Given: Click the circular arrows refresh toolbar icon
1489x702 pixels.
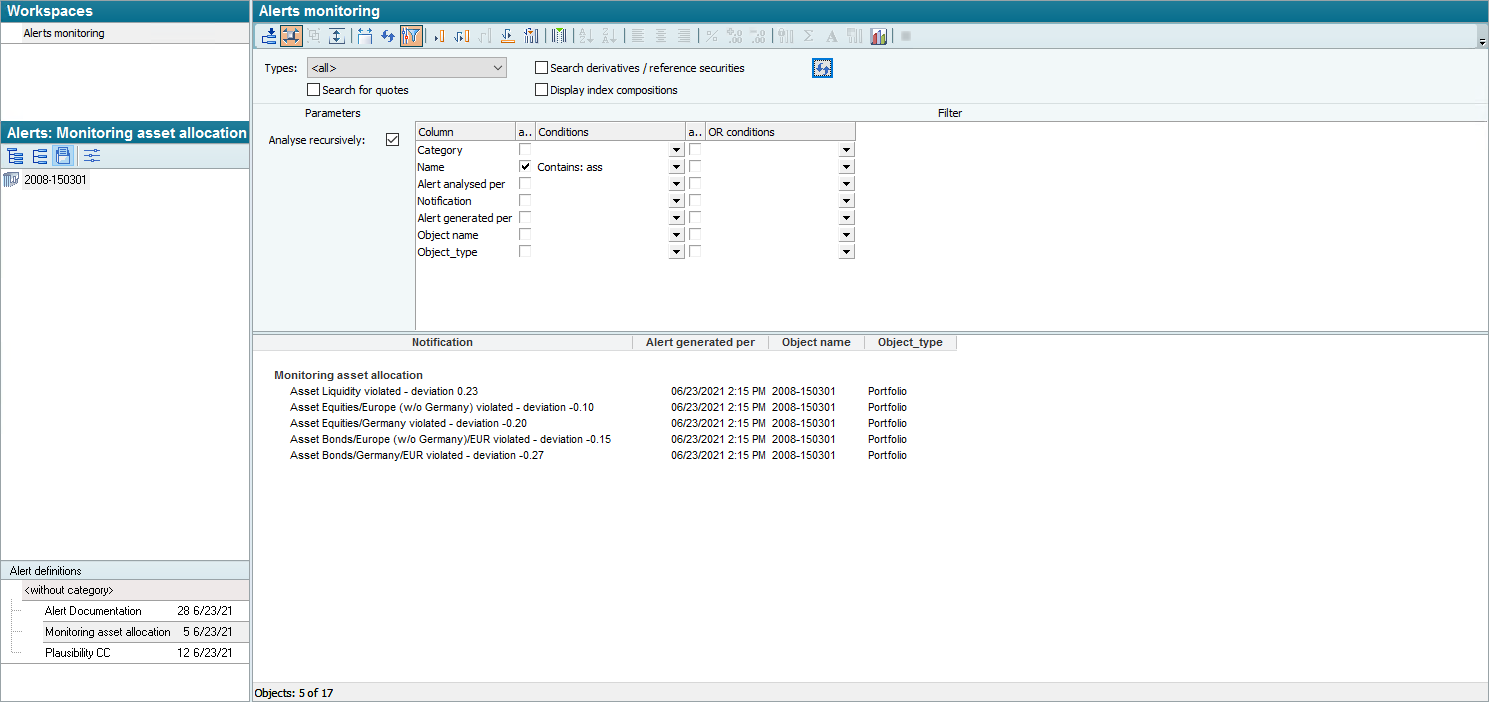Looking at the screenshot, I should [x=388, y=36].
